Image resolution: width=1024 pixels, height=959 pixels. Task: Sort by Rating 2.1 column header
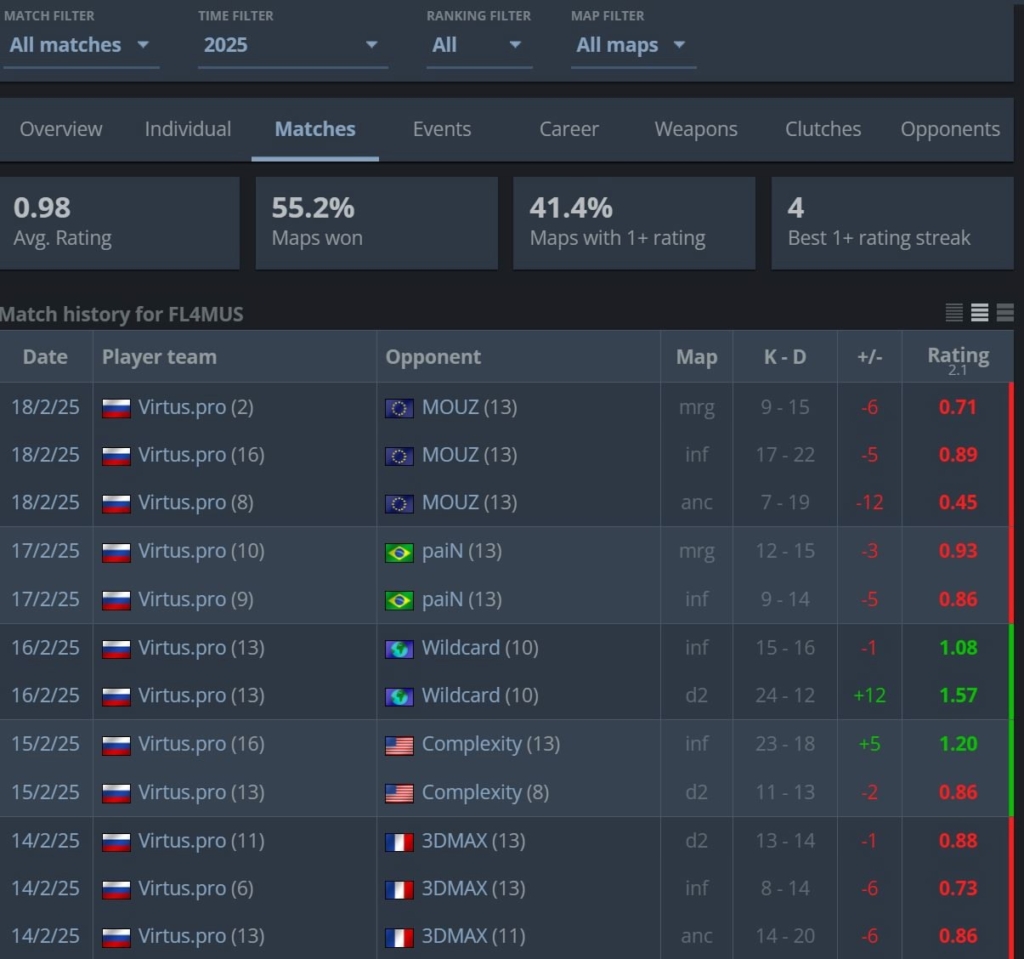[958, 358]
